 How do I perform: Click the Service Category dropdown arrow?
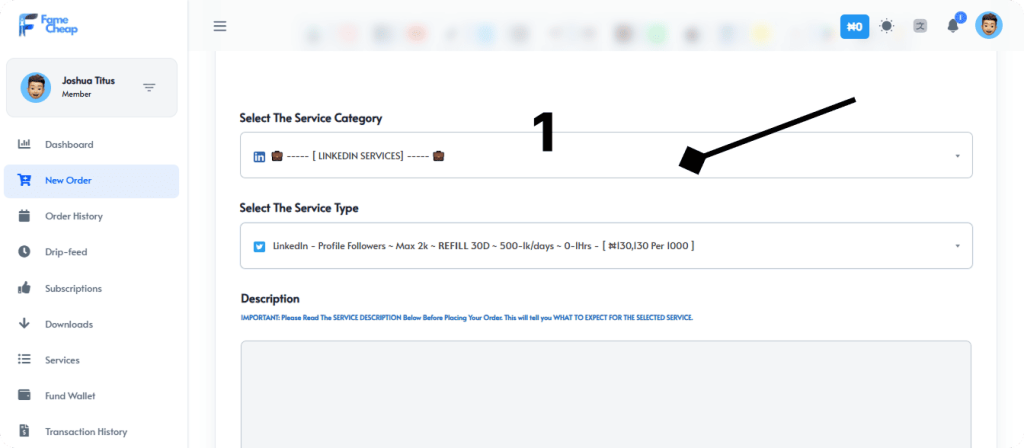coord(957,156)
